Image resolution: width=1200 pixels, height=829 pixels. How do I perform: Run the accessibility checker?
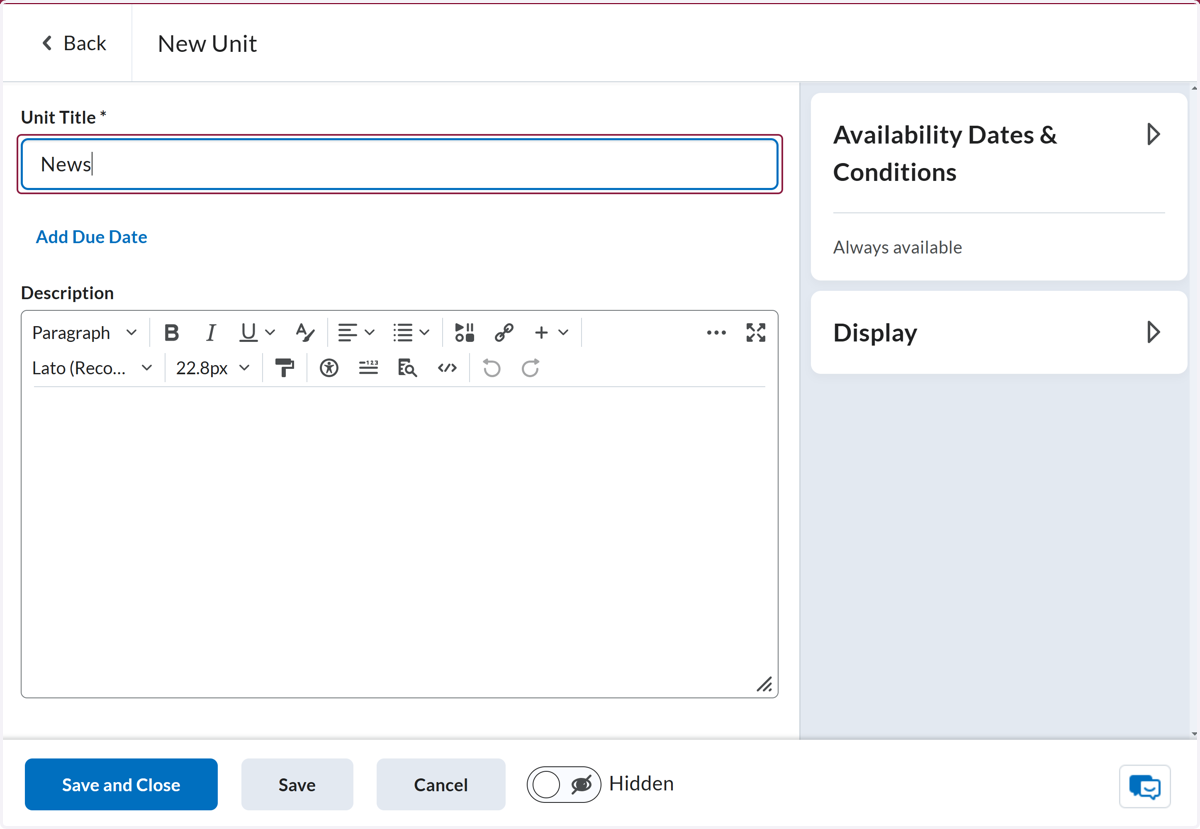tap(329, 368)
